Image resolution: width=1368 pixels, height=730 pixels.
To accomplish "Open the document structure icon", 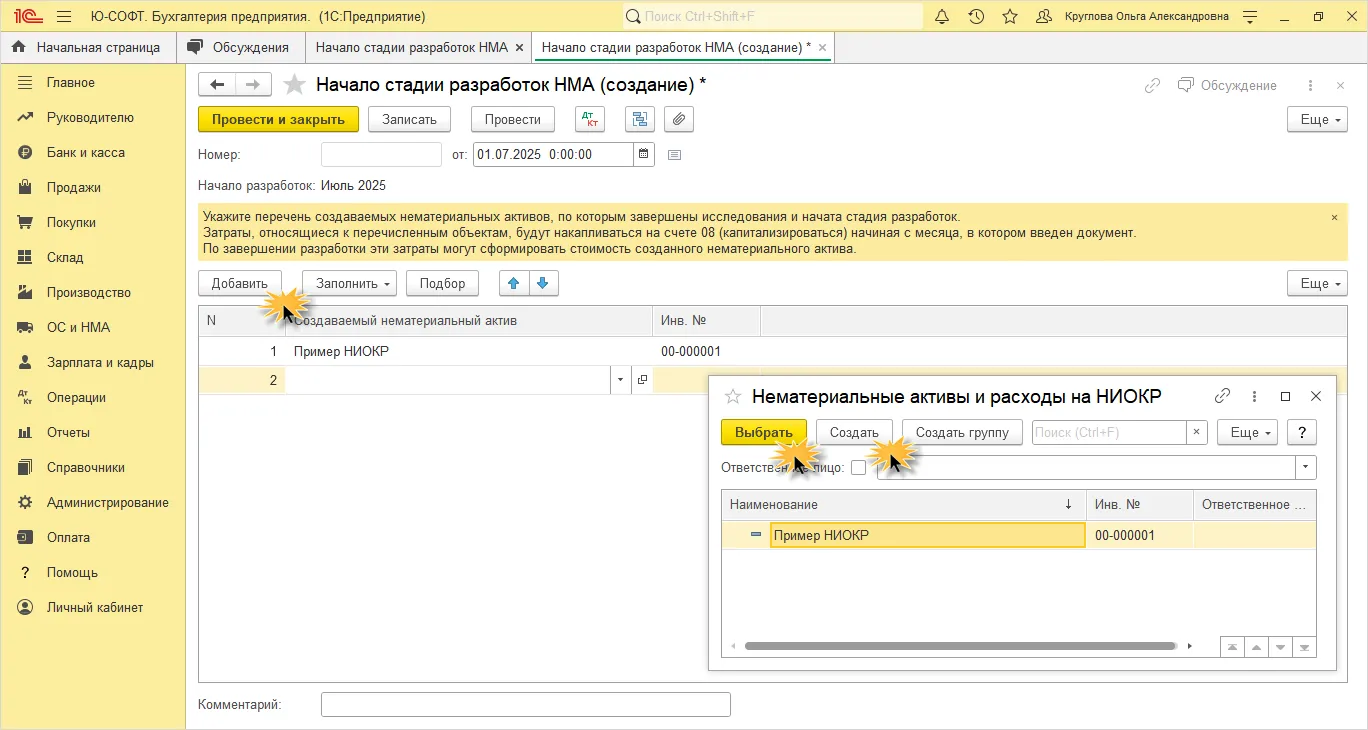I will [x=640, y=119].
